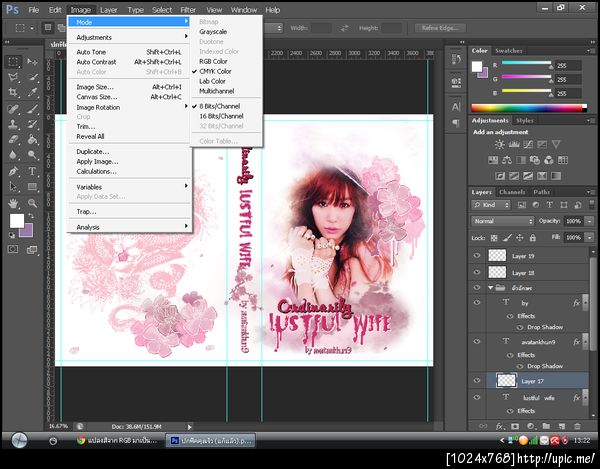
Task: Select the Eyedropper tool
Action: [x=32, y=93]
